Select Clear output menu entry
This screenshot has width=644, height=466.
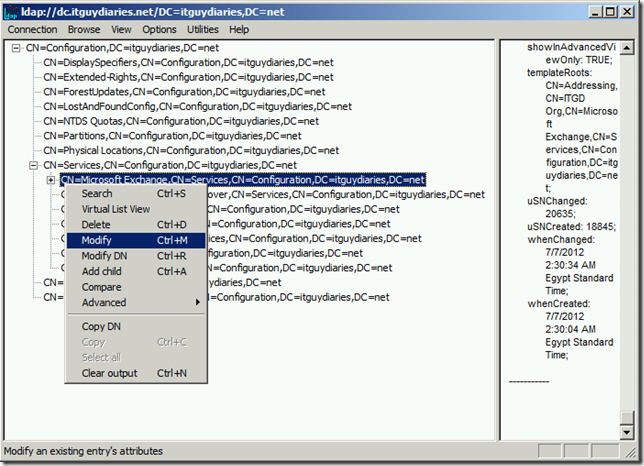pos(136,373)
